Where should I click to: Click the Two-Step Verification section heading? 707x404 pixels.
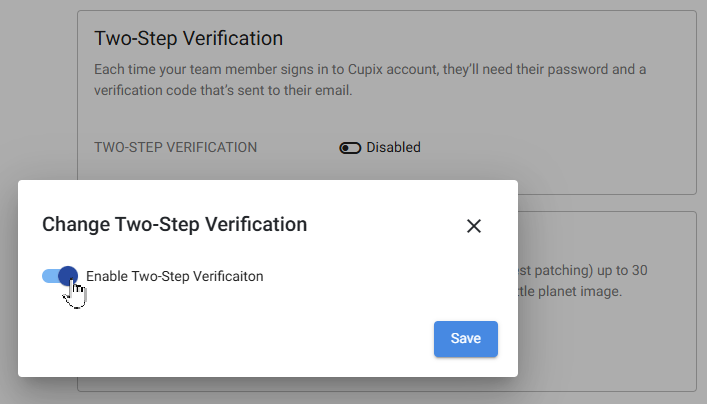pyautogui.click(x=188, y=38)
